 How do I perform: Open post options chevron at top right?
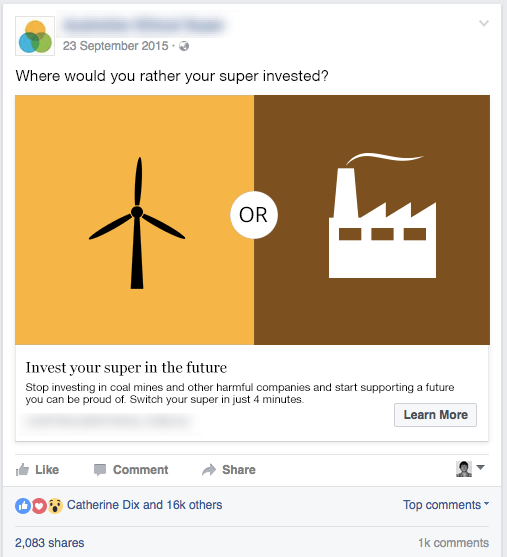pyautogui.click(x=484, y=23)
